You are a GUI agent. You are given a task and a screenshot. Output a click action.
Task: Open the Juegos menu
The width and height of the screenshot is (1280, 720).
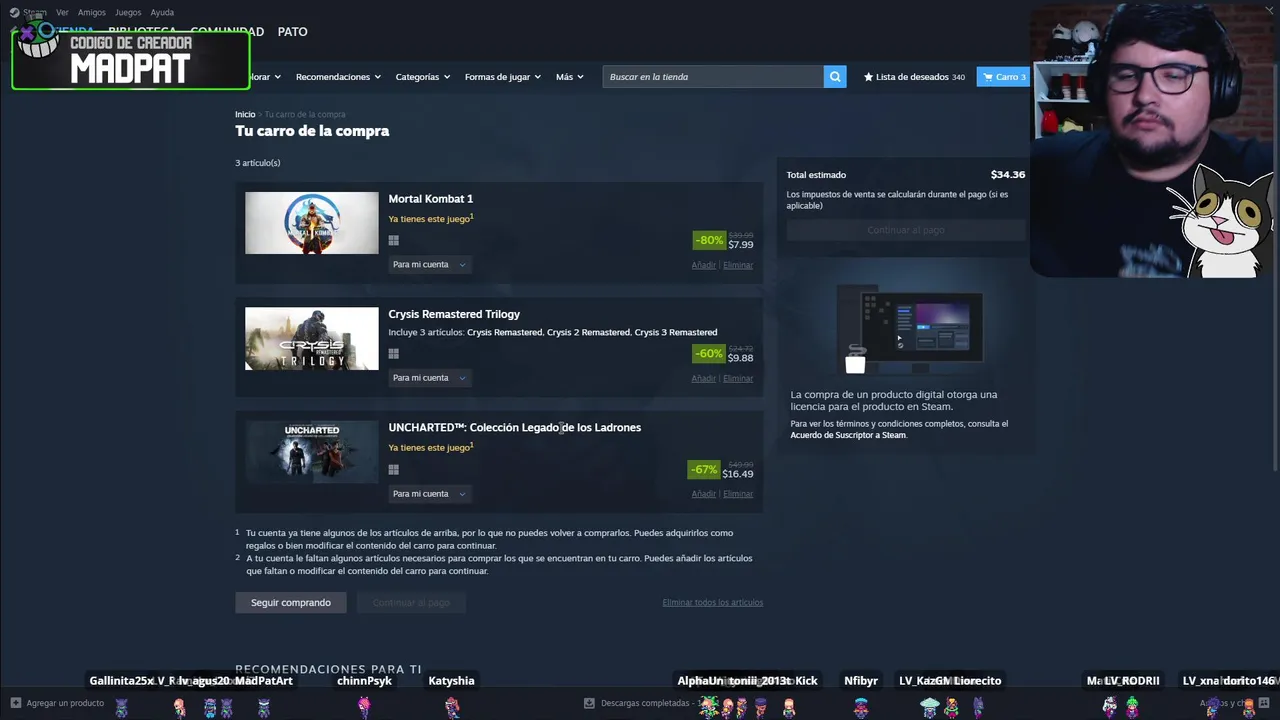[128, 13]
